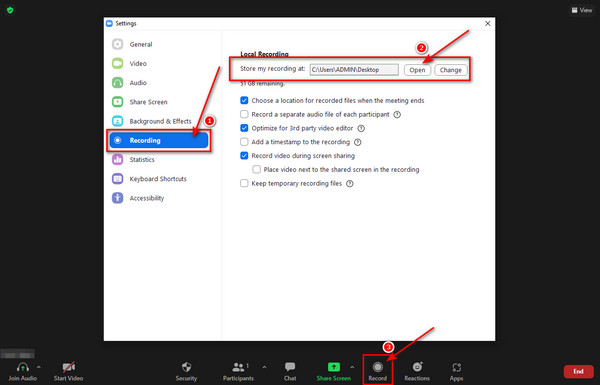This screenshot has width=600, height=385.
Task: Enable separate audio file per participant
Action: (244, 114)
